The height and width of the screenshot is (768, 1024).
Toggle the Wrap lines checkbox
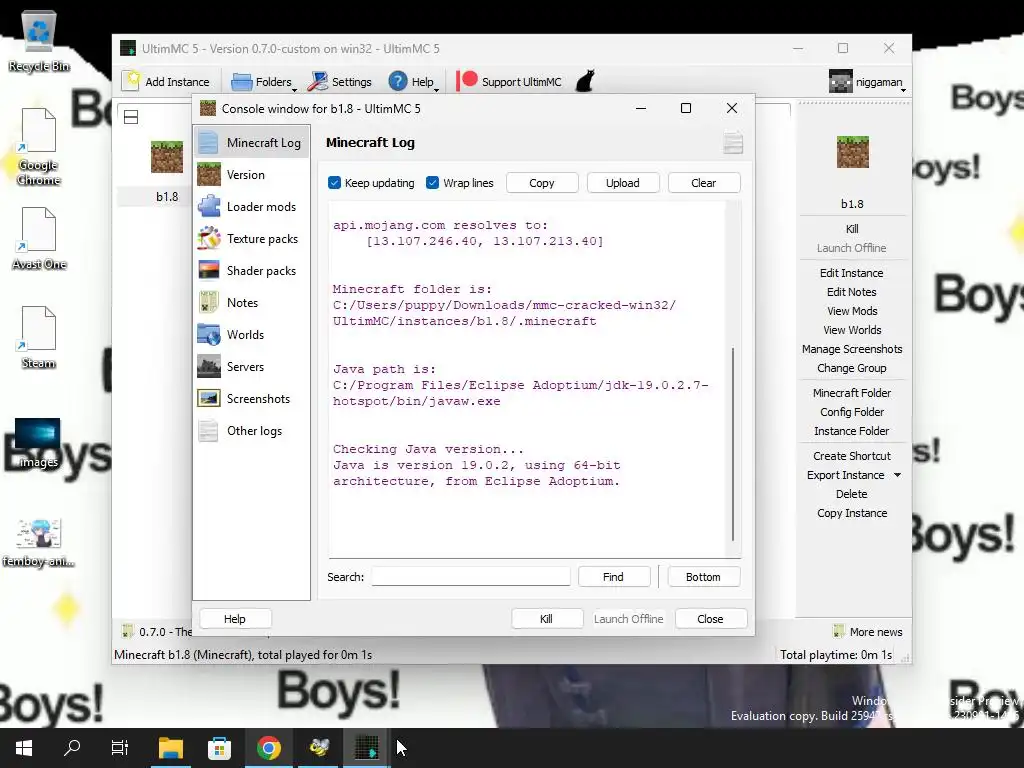(432, 183)
